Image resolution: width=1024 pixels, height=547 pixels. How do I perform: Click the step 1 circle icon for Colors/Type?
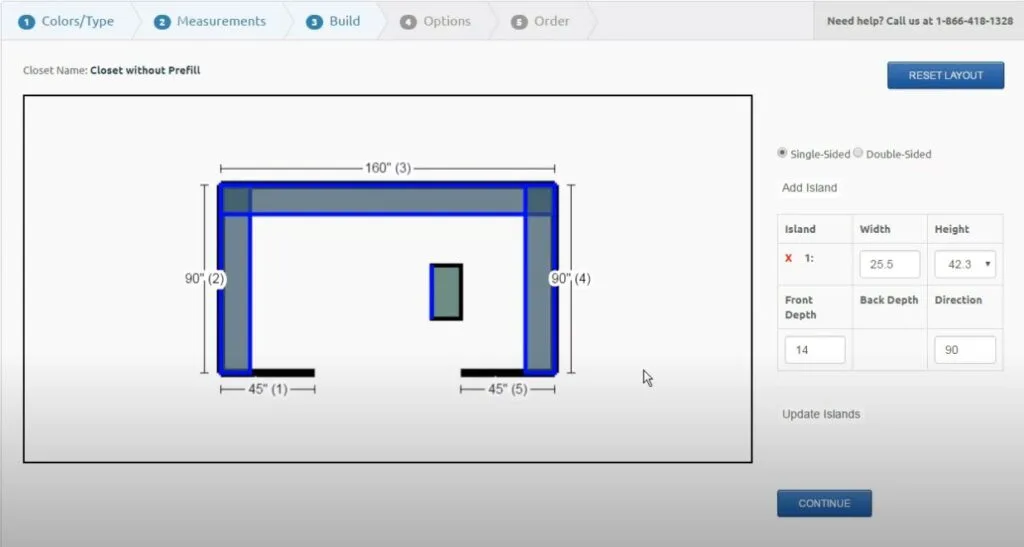[x=27, y=21]
